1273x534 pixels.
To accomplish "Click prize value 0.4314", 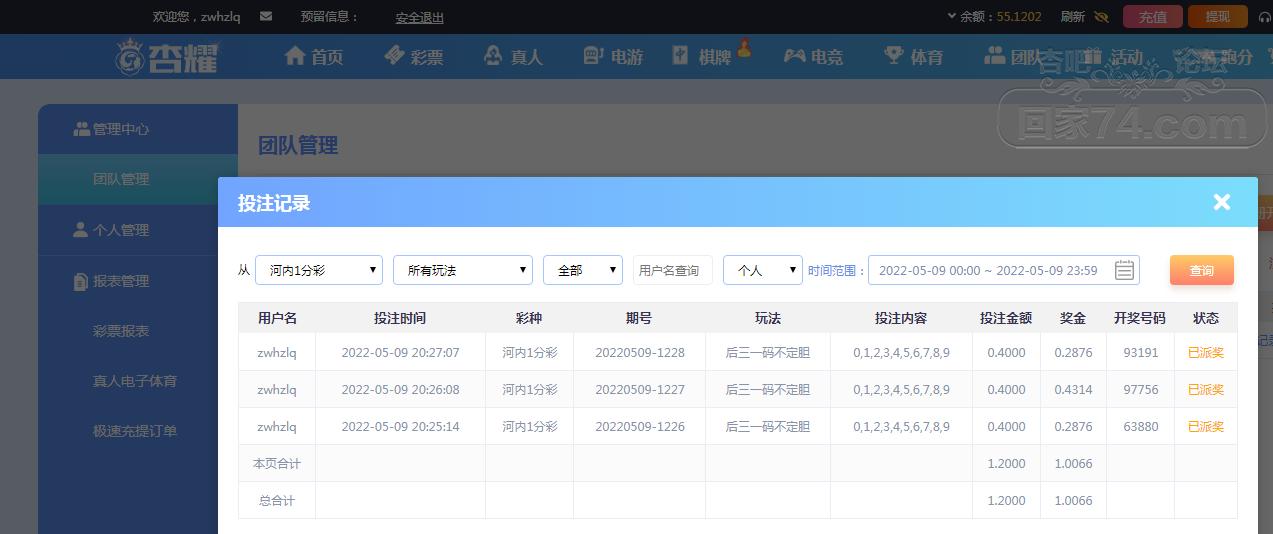I will (x=1074, y=389).
